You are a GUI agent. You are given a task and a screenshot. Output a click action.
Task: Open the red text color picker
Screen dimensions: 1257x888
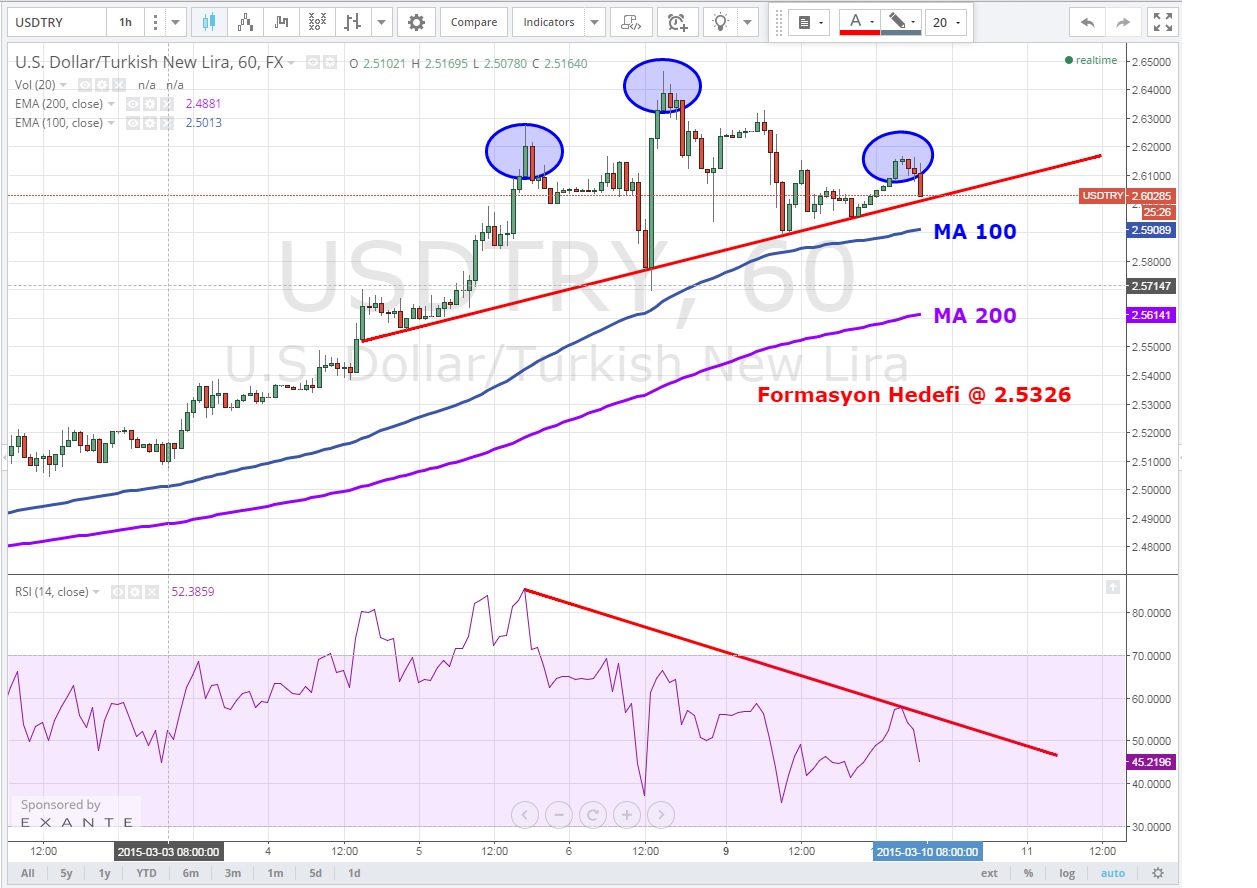[x=859, y=22]
